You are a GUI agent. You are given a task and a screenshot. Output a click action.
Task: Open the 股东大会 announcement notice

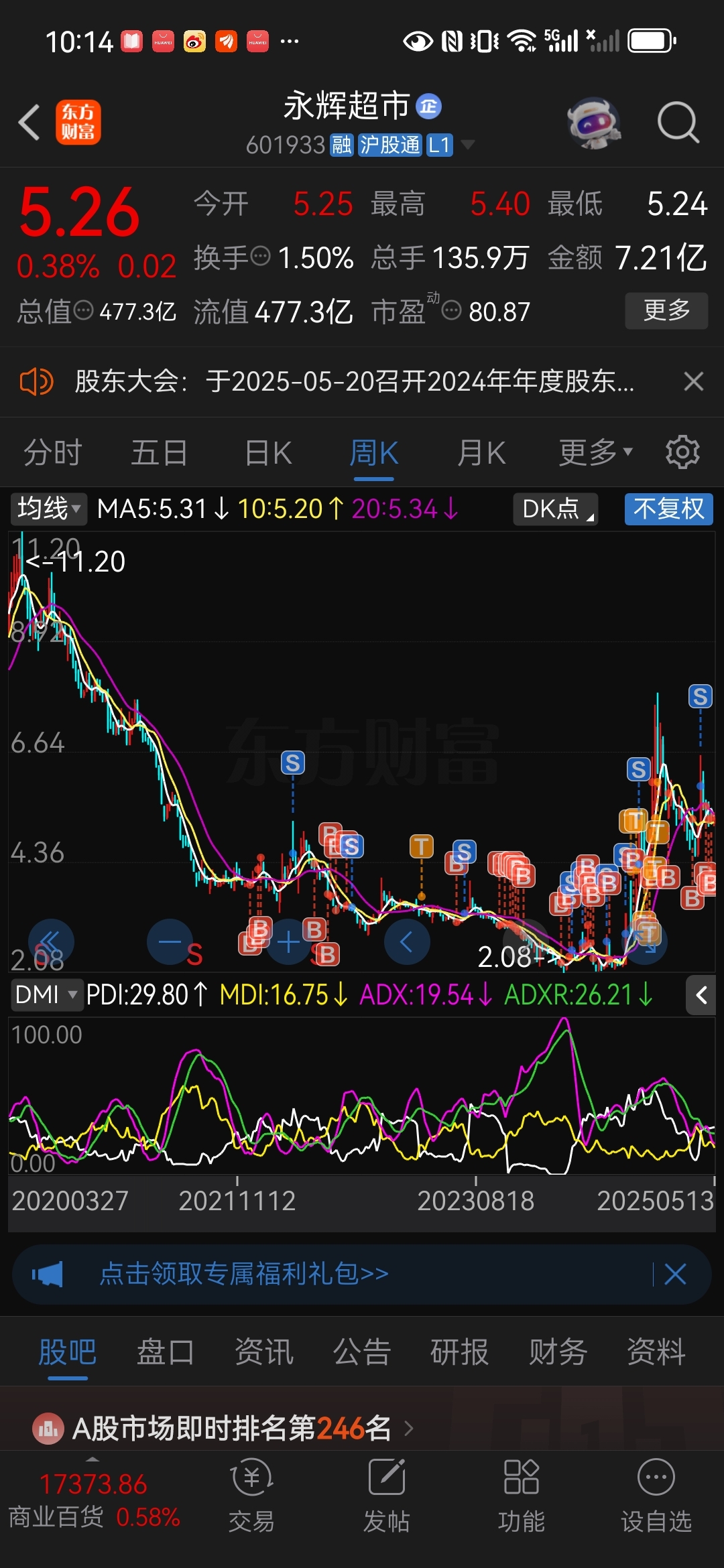354,382
